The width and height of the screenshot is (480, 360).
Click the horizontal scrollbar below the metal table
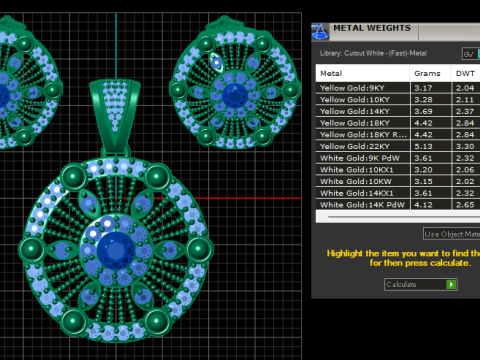coord(398,217)
